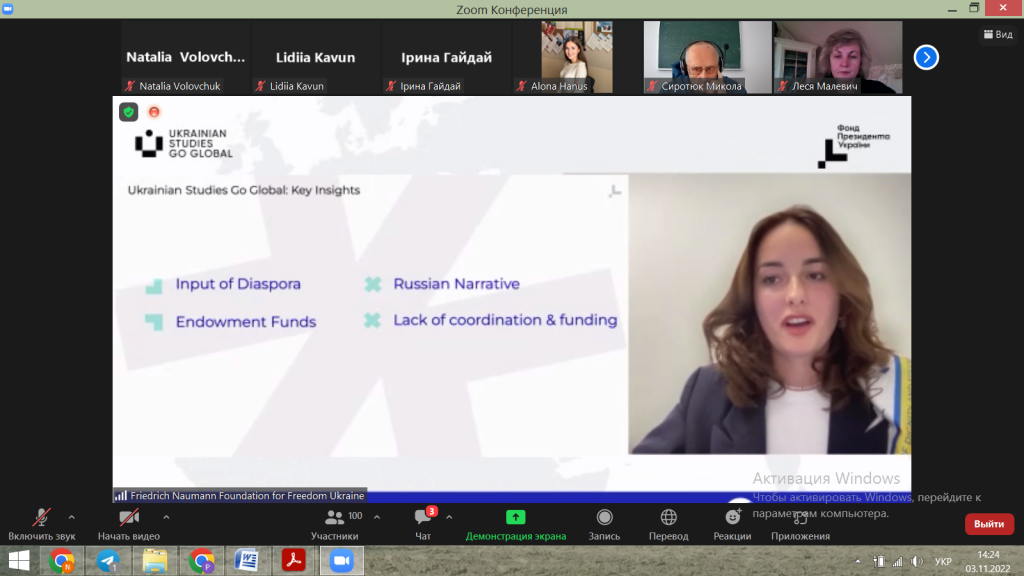Screen dimensions: 1024x576
Task: Leave meeting with red Выйти button
Action: point(989,524)
